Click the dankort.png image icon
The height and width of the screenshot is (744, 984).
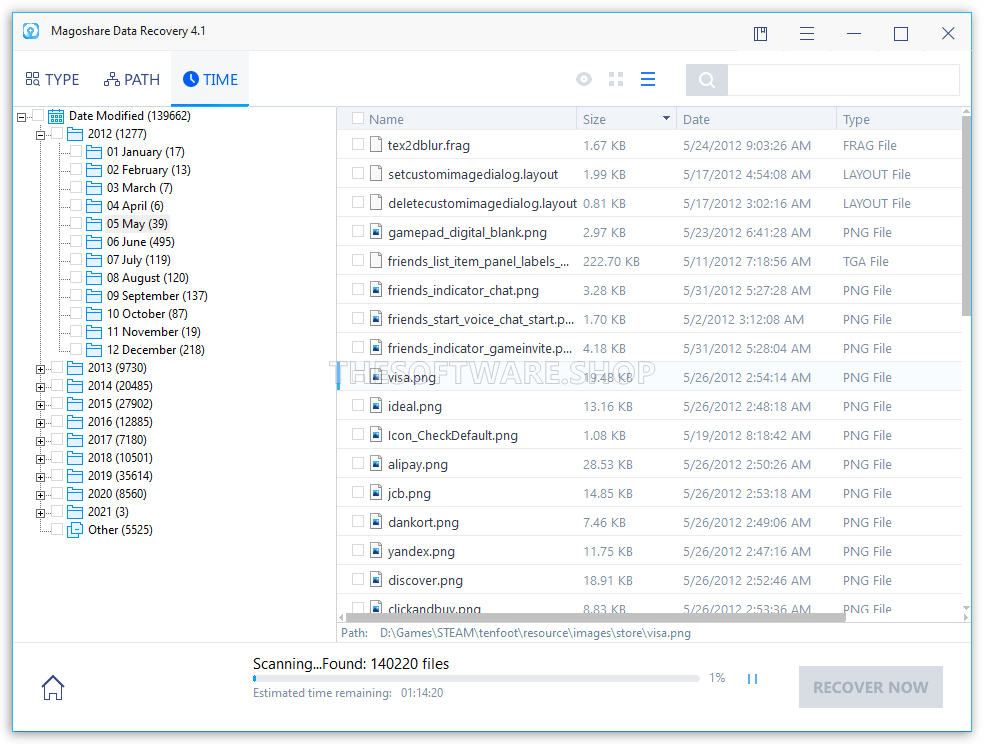376,522
